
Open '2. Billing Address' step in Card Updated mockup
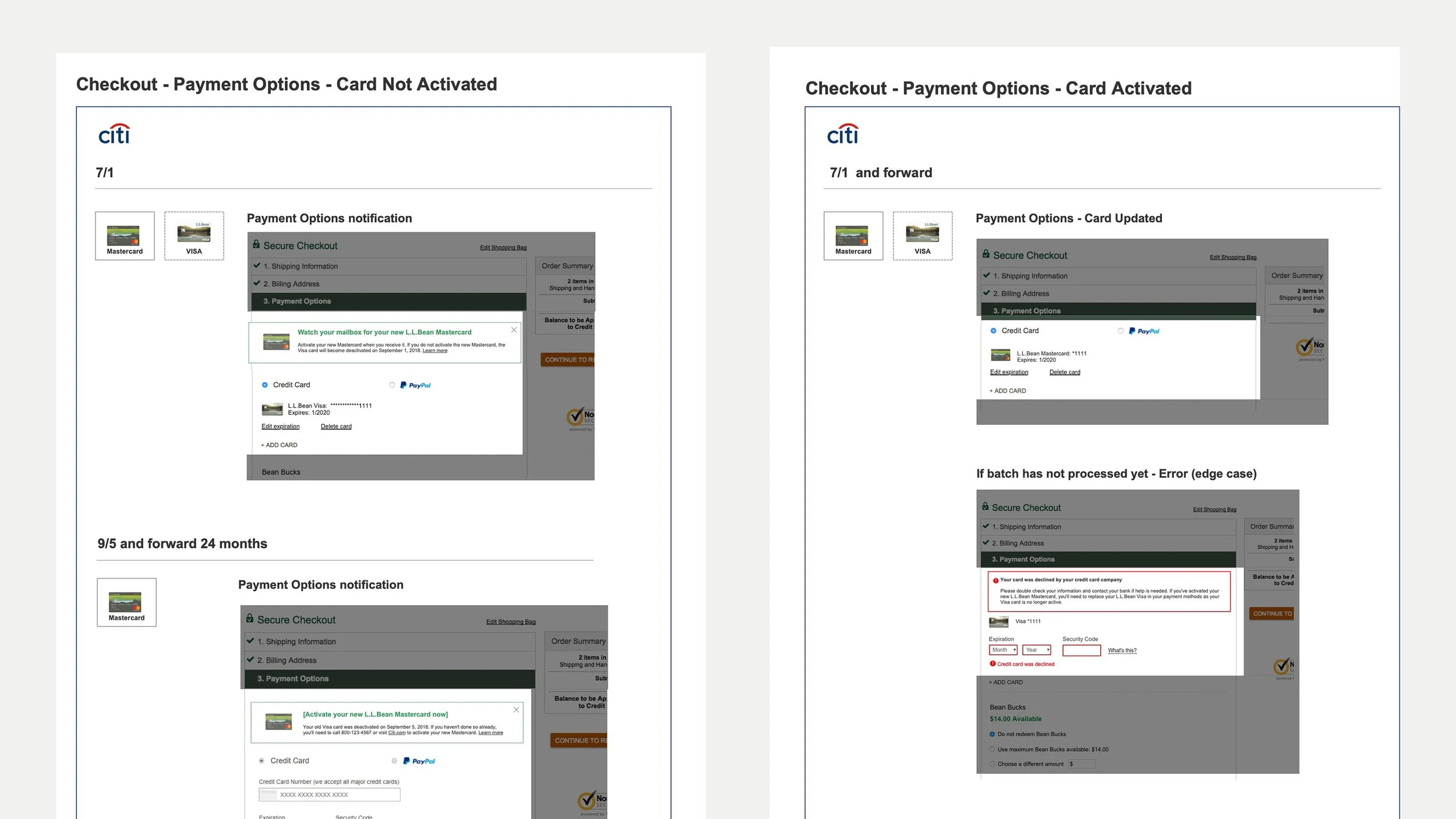click(x=1119, y=294)
